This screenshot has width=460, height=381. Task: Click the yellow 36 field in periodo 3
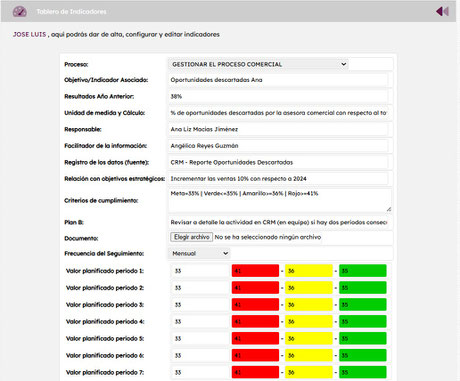pos(309,305)
